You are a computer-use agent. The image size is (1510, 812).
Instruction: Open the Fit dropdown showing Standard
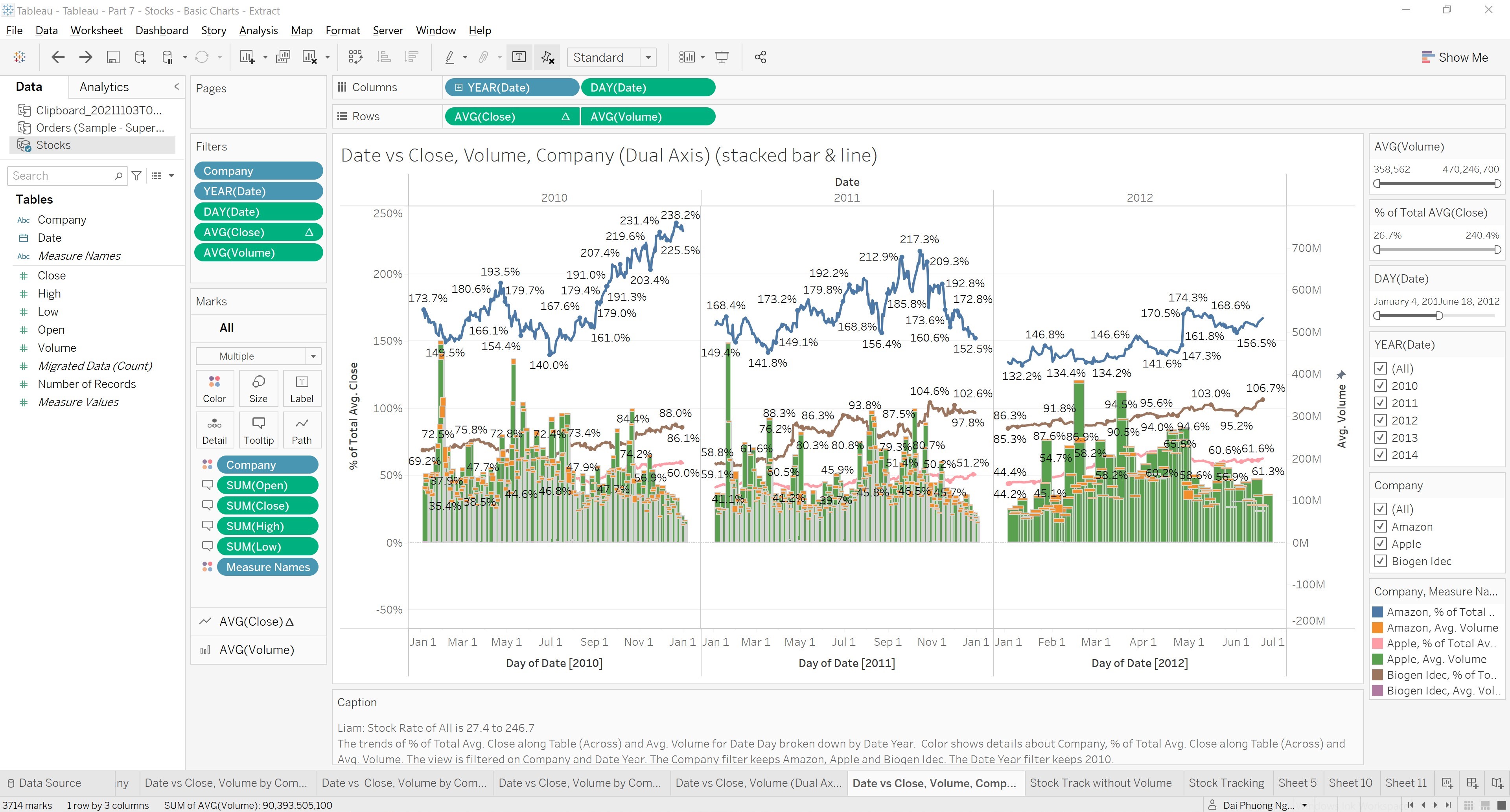[648, 57]
